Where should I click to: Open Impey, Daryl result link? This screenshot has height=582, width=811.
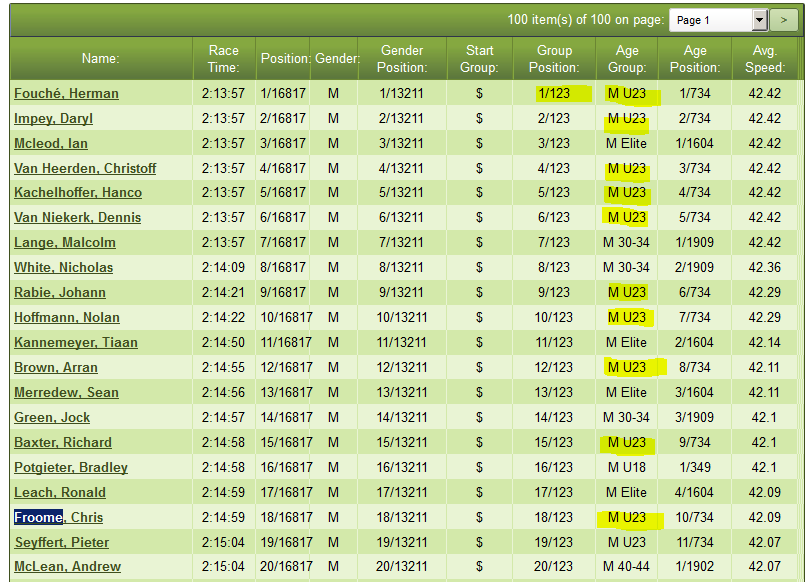(53, 118)
